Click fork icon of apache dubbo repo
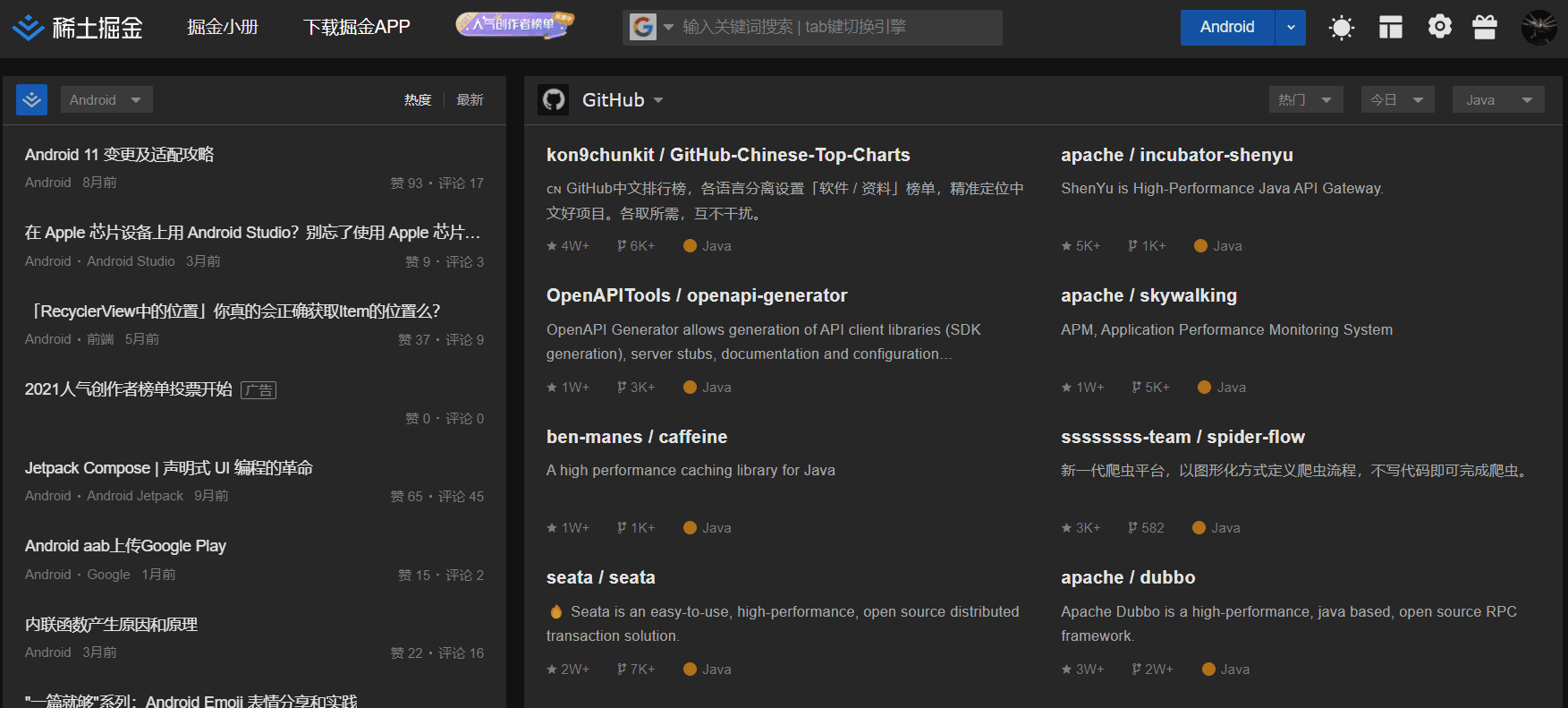 coord(1136,670)
